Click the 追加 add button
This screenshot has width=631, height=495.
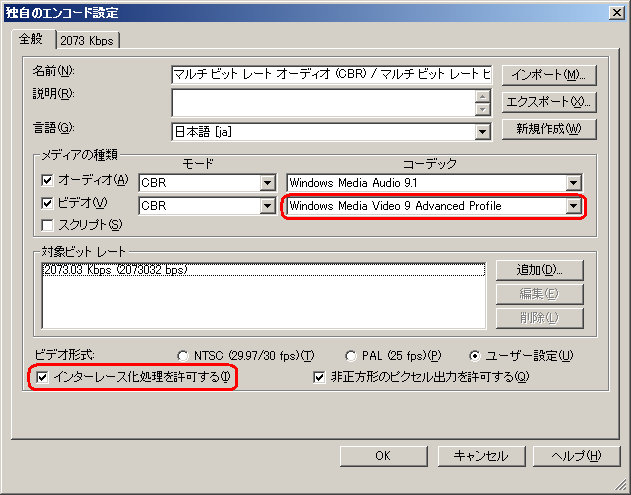click(x=540, y=270)
